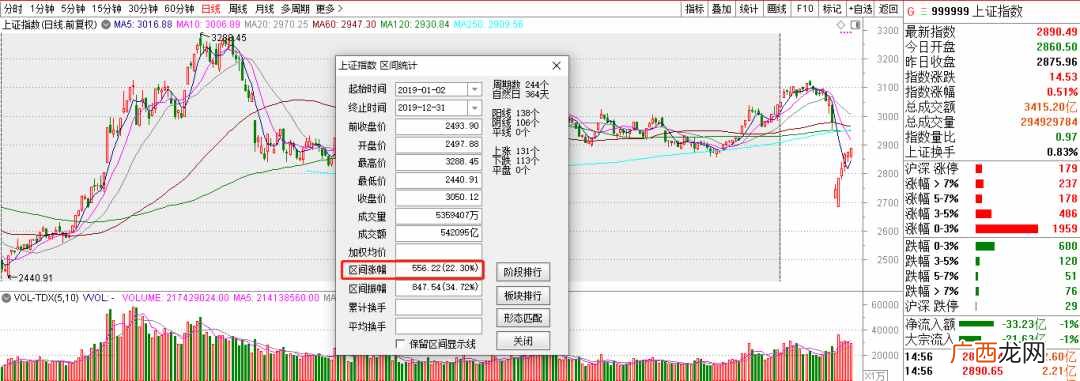Click the 统计 statistics toolbar button
This screenshot has height=381, width=1080.
(748, 9)
